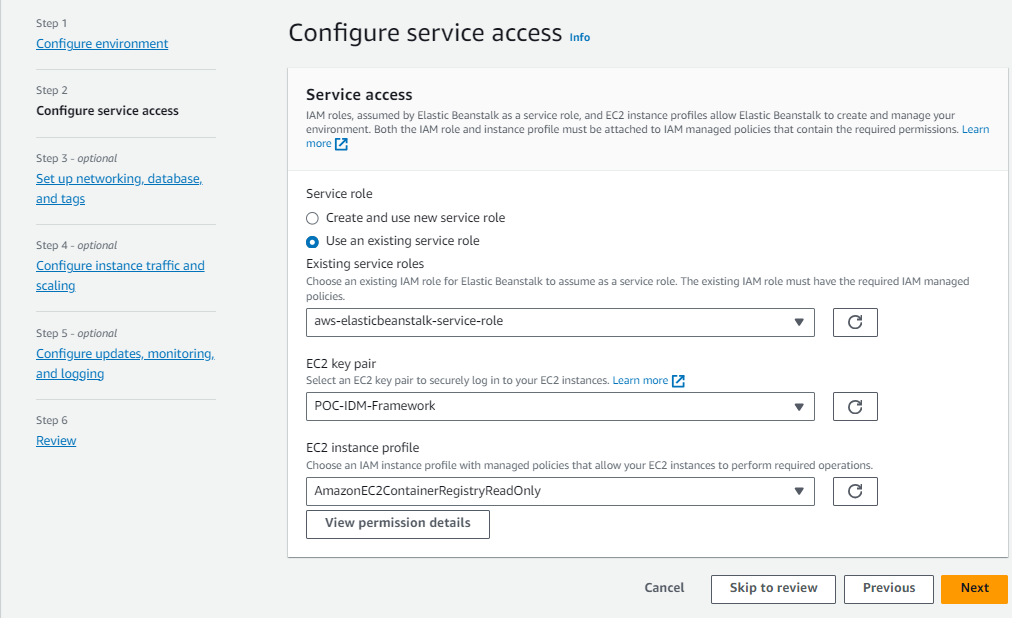Refresh the EC2 instance profile list
Viewport: 1012px width, 618px height.
click(855, 492)
